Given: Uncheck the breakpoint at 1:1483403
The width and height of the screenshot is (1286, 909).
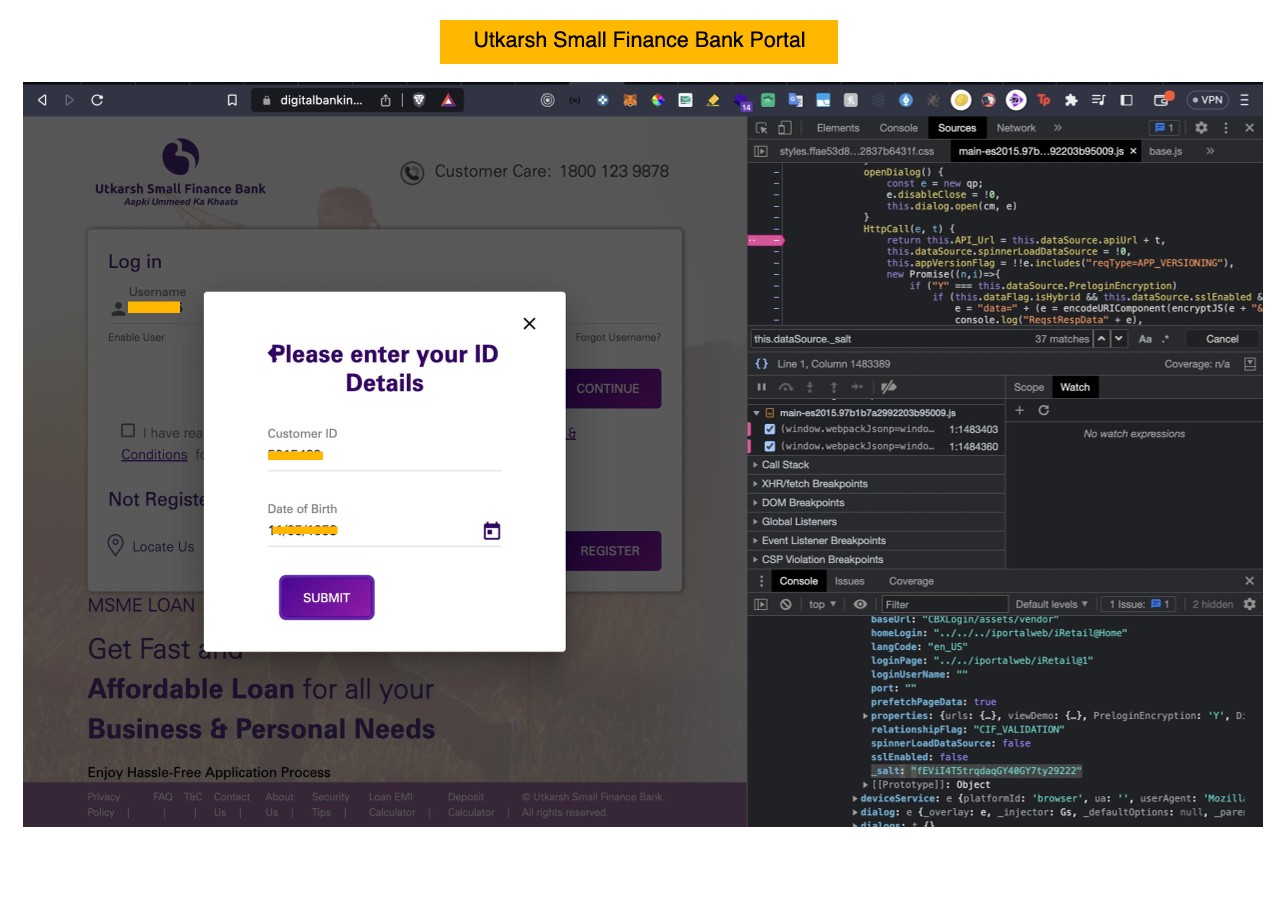Looking at the screenshot, I should click(769, 429).
